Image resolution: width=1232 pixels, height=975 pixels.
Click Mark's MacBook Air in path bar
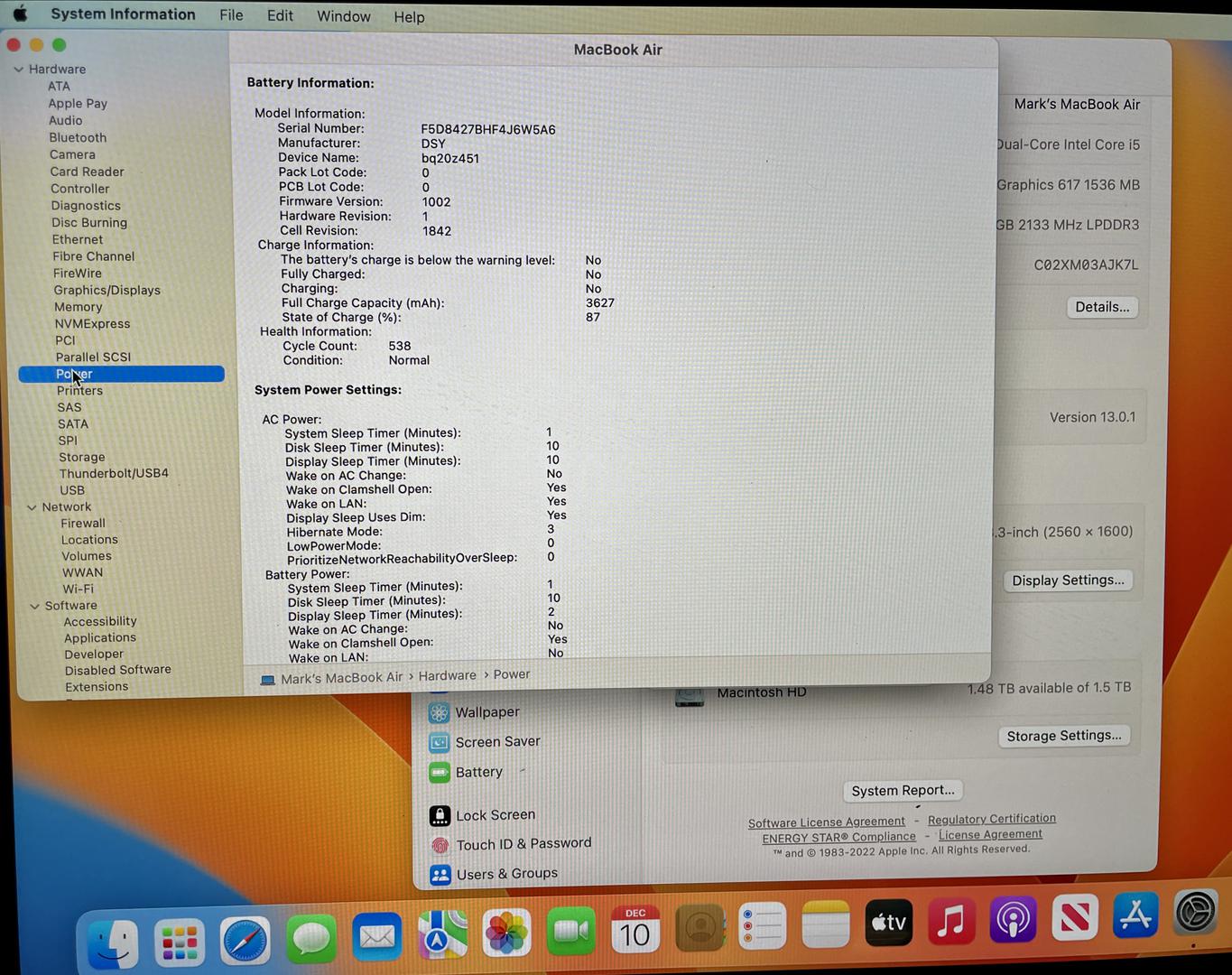coord(341,678)
